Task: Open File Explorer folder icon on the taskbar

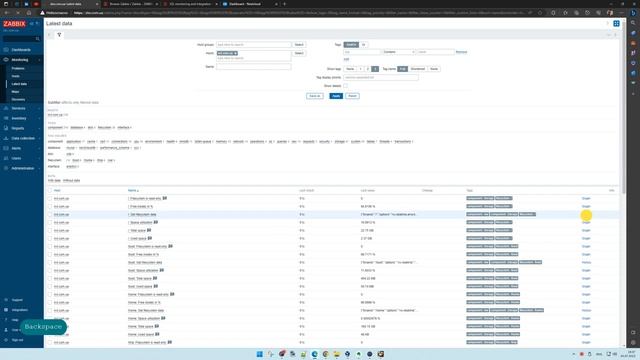Action: [336, 354]
